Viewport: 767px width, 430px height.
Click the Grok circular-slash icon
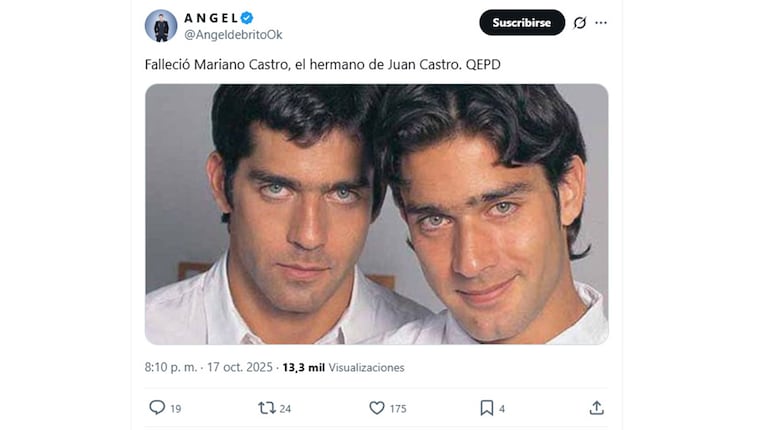[x=580, y=23]
